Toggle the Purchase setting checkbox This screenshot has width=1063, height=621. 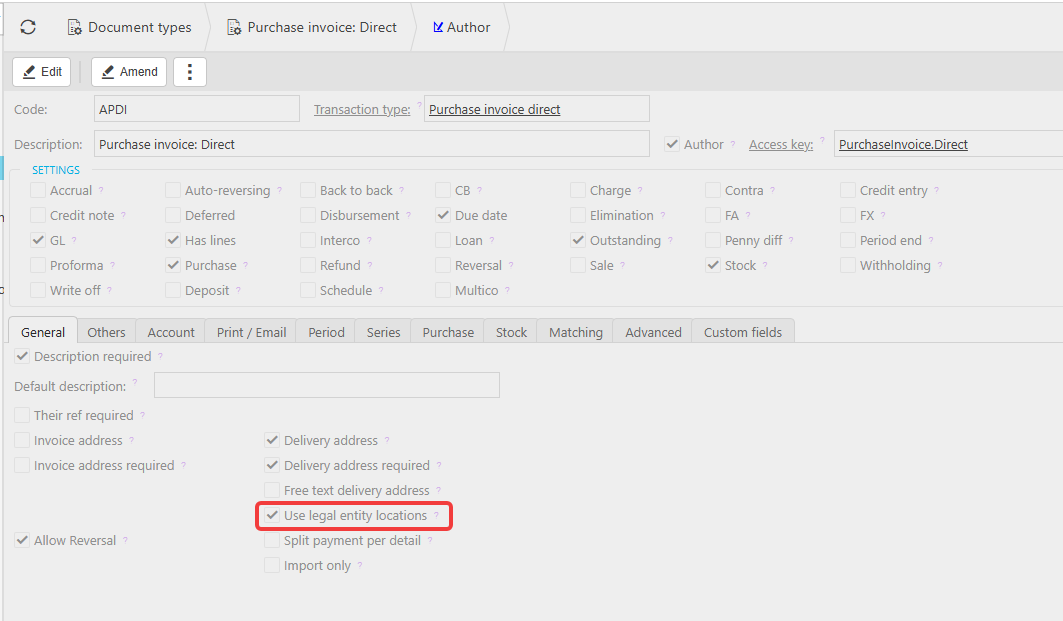(173, 266)
